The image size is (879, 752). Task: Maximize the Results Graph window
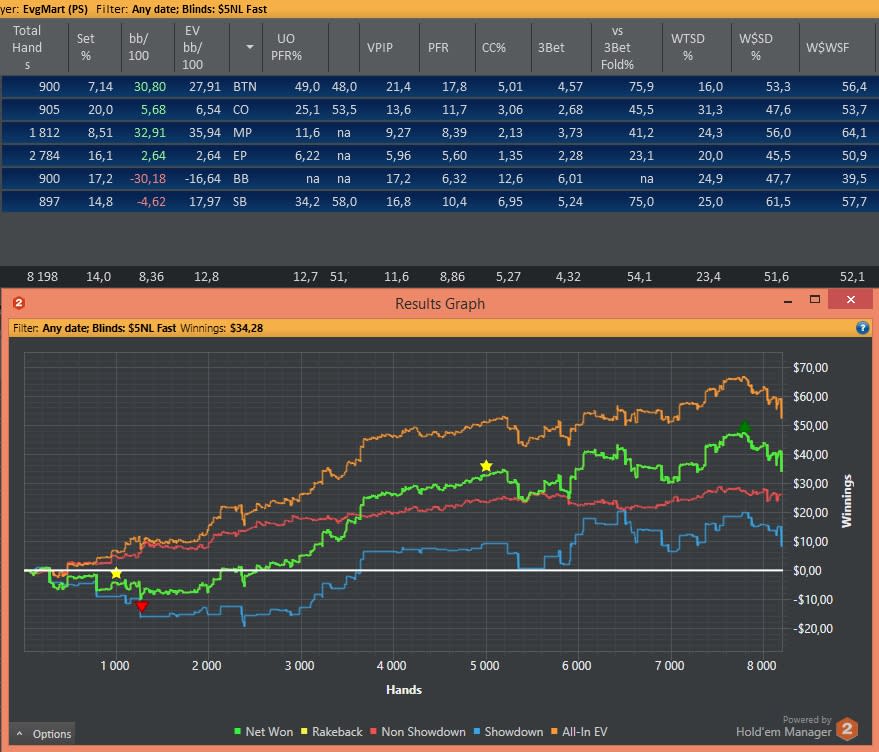click(815, 299)
